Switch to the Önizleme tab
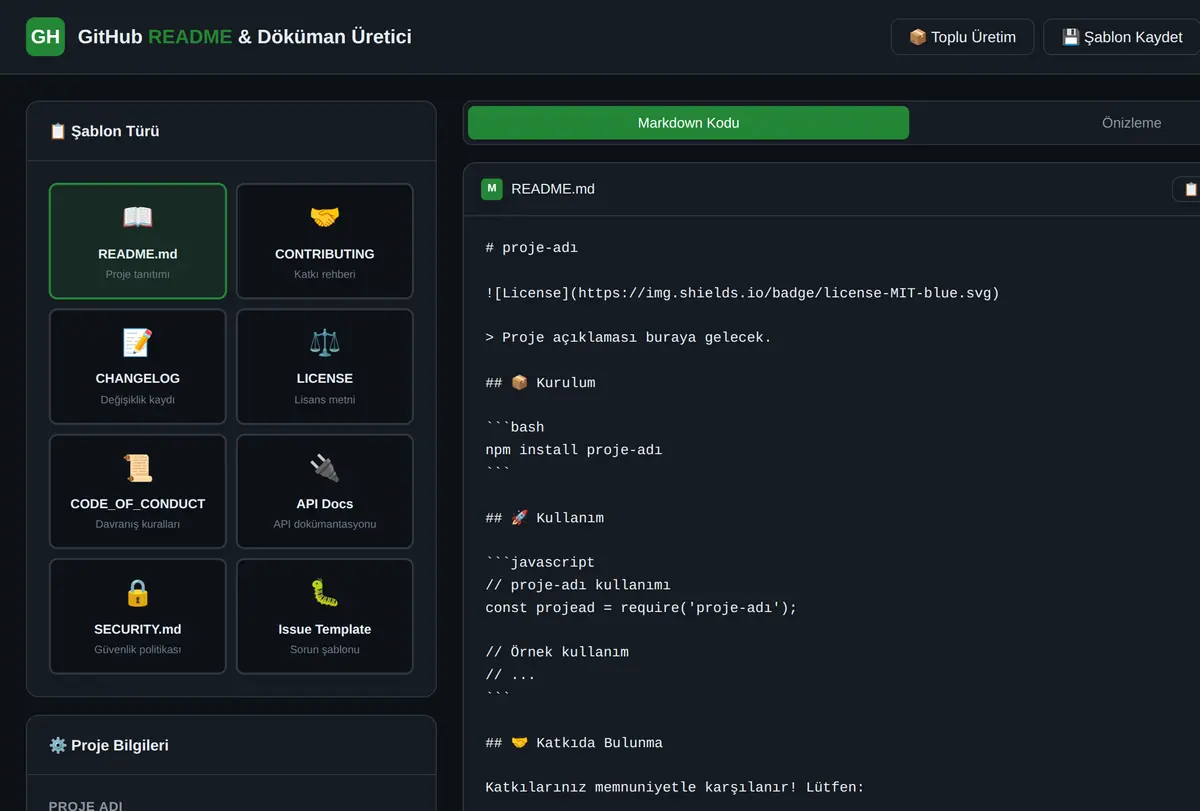Screen dimensions: 1200x811 (x=1131, y=123)
